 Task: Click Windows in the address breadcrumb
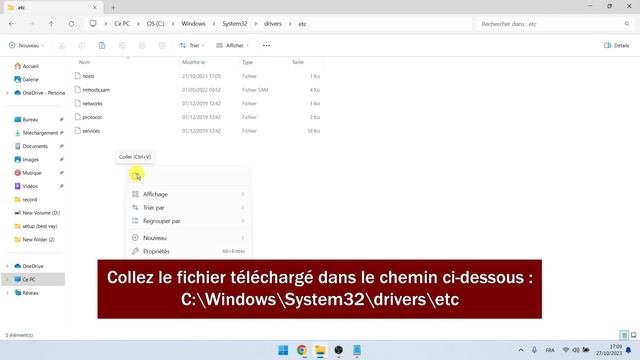[x=193, y=24]
